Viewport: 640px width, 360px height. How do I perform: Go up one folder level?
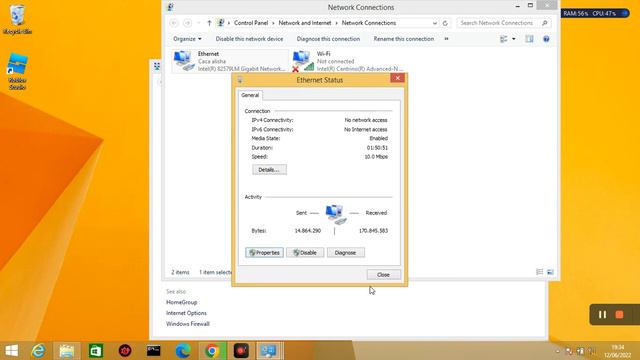pyautogui.click(x=209, y=23)
